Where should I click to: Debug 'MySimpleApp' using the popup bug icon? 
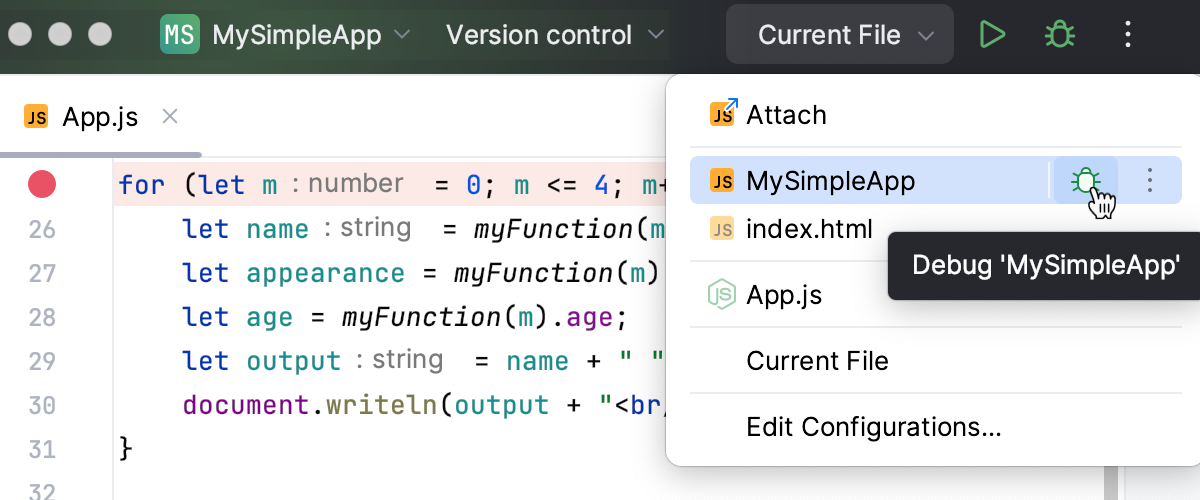click(x=1085, y=181)
